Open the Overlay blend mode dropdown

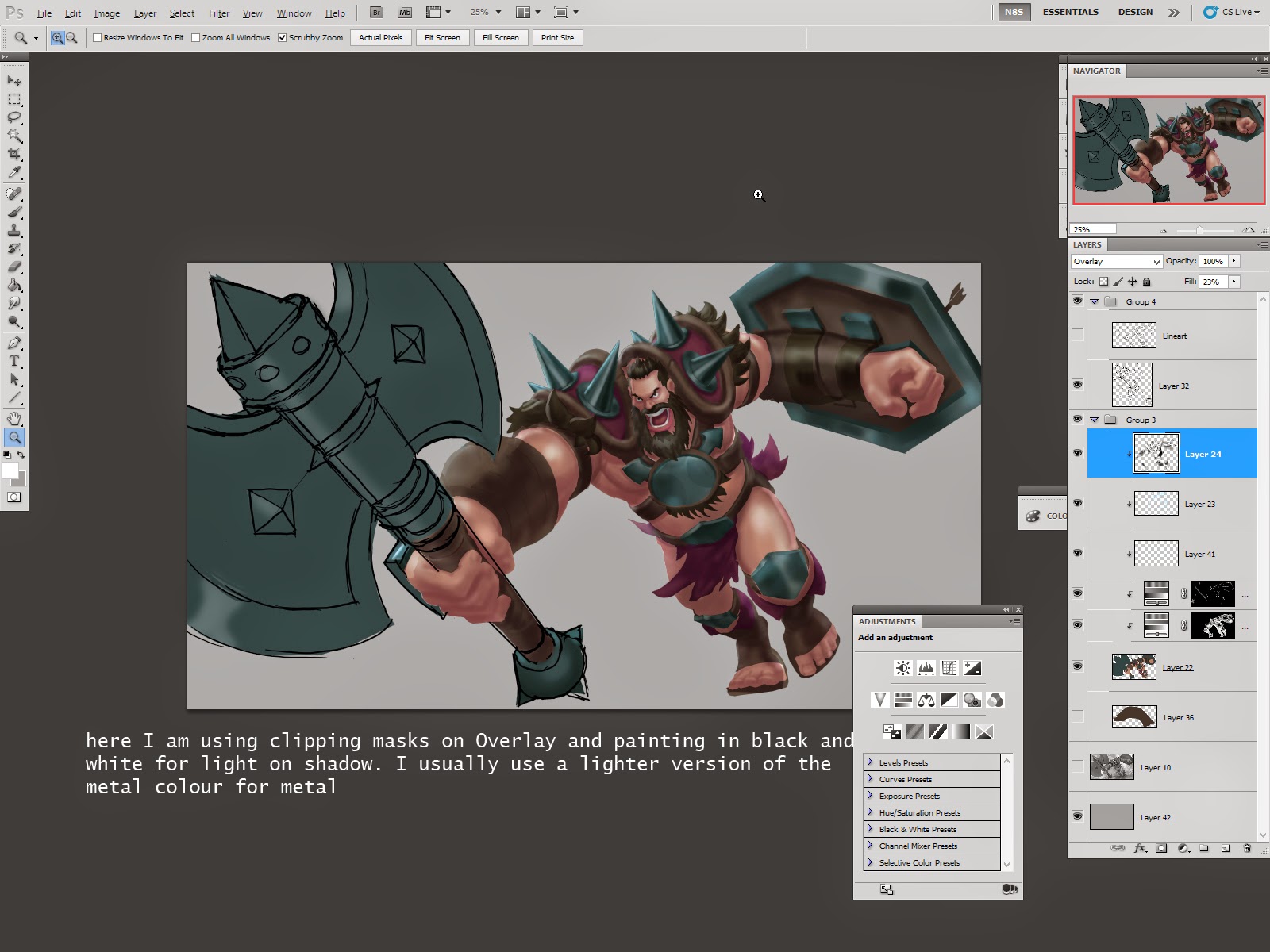pyautogui.click(x=1116, y=262)
